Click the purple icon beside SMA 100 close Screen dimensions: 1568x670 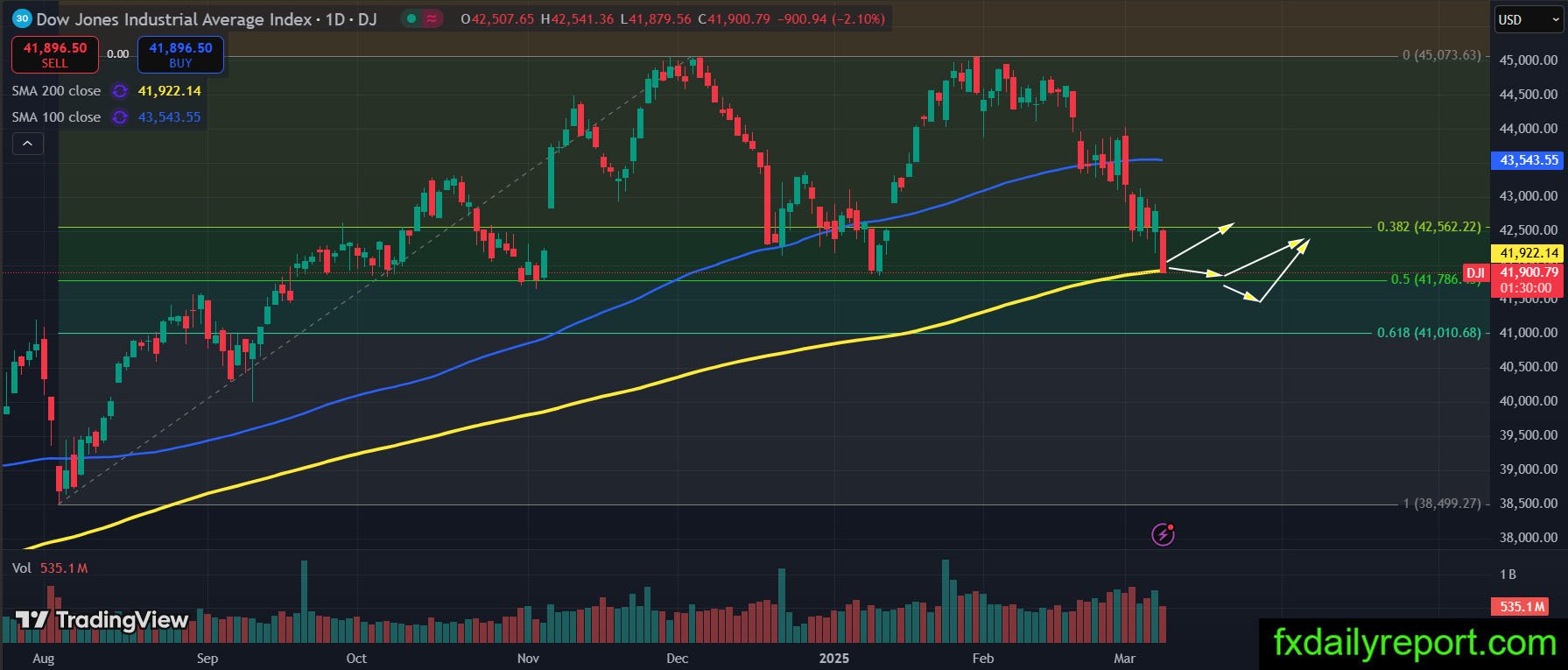(x=120, y=117)
